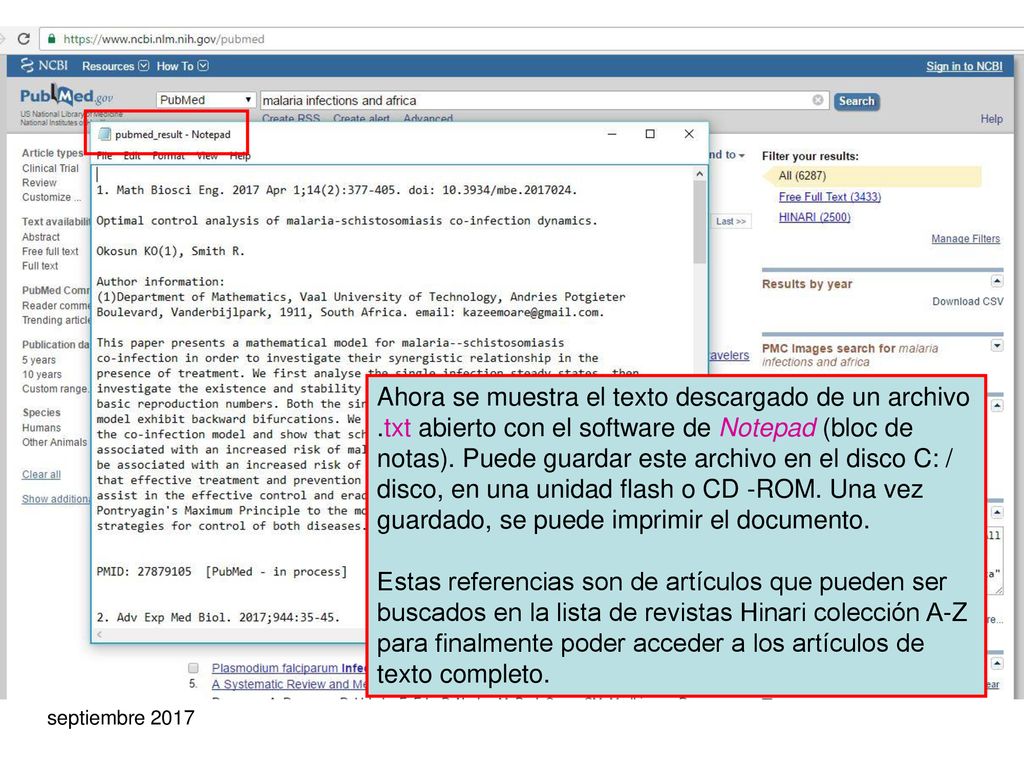Image resolution: width=1024 pixels, height=768 pixels.
Task: Open the Format menu in Notepad
Action: 168,156
